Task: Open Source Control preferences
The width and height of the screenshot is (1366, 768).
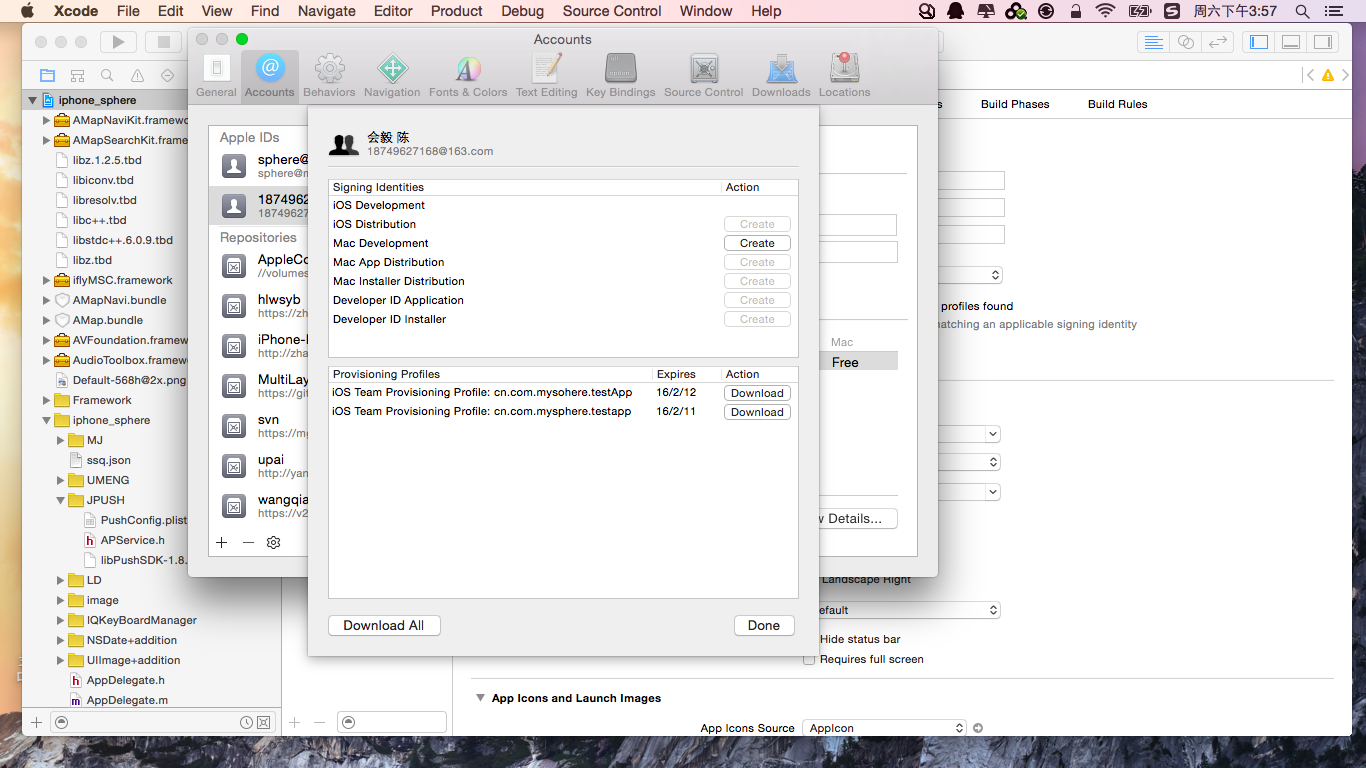Action: pyautogui.click(x=704, y=76)
